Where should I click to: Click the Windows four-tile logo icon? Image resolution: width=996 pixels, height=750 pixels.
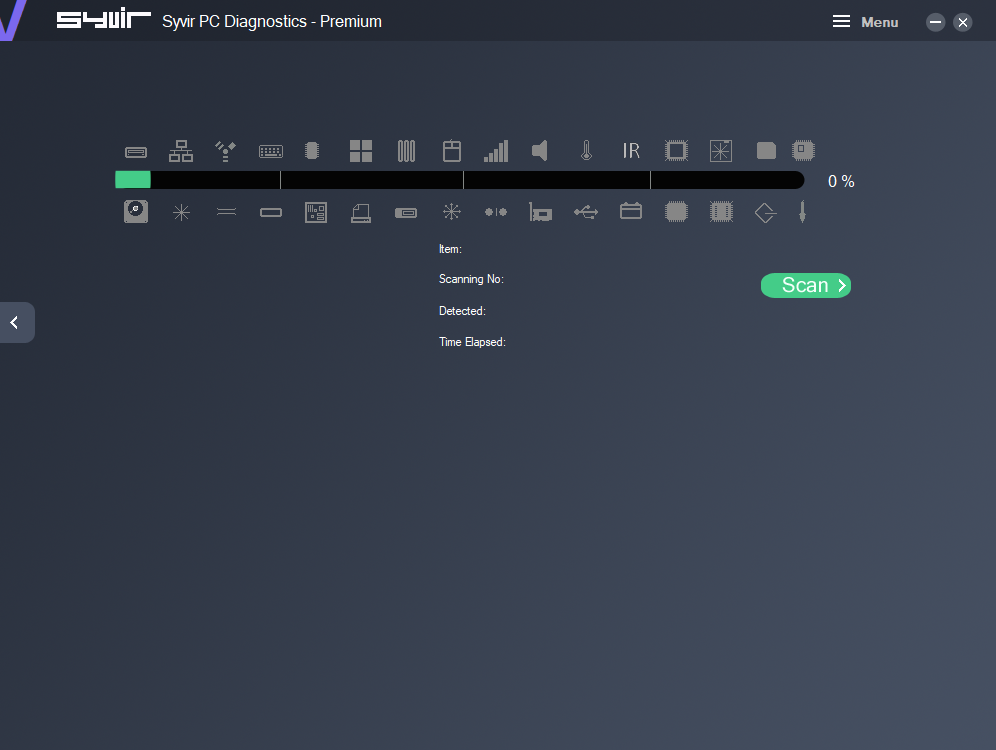pos(361,151)
